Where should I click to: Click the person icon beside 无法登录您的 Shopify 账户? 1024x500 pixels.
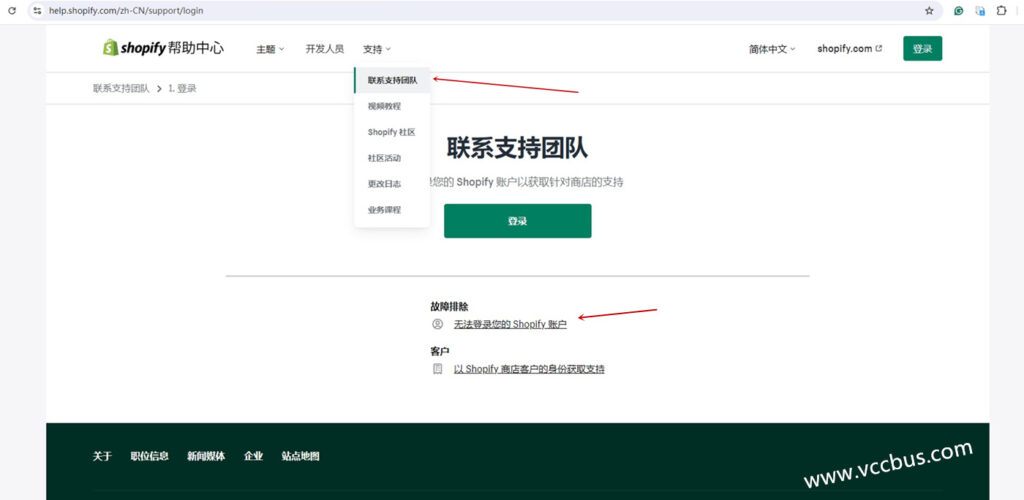coord(437,324)
